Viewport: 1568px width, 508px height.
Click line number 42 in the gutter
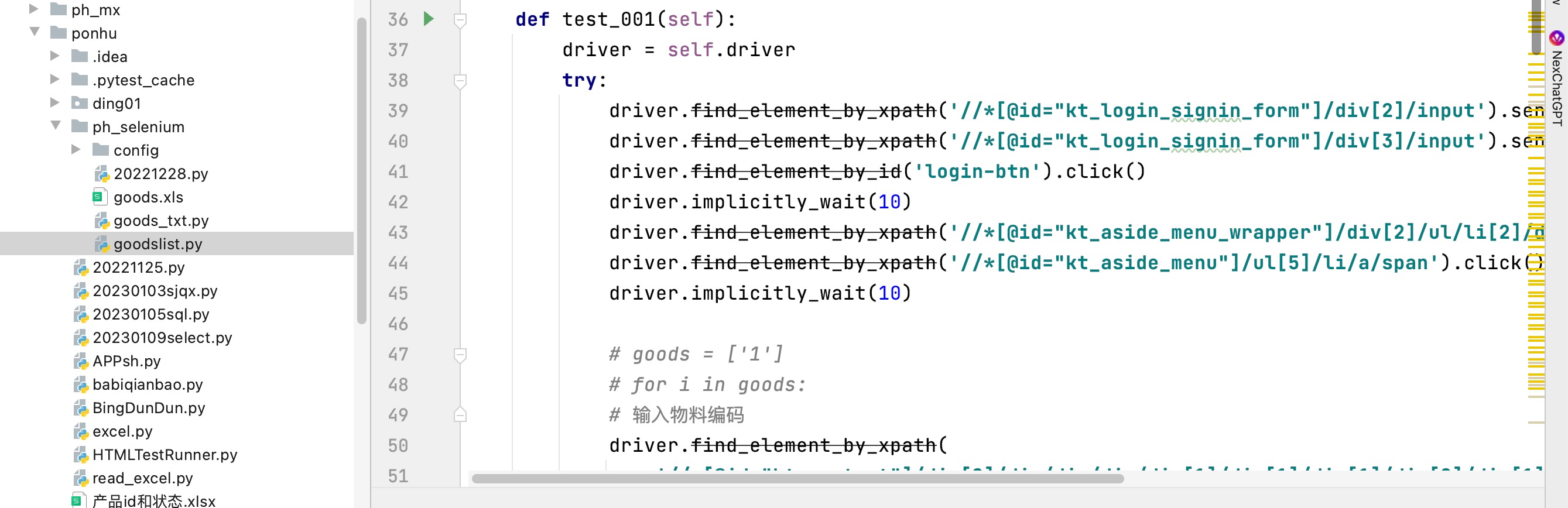pyautogui.click(x=398, y=201)
